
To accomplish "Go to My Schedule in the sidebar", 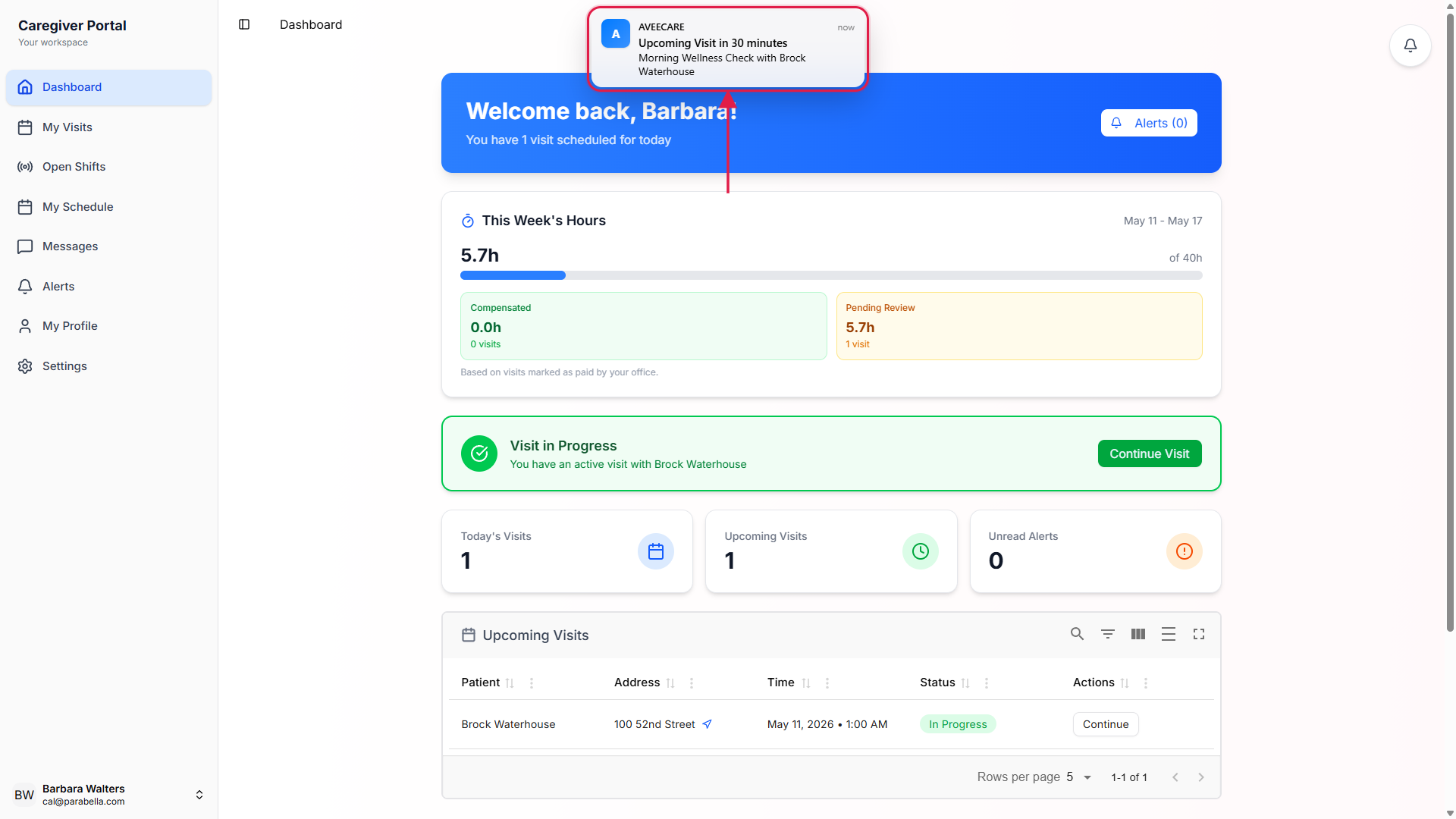I will [x=108, y=207].
